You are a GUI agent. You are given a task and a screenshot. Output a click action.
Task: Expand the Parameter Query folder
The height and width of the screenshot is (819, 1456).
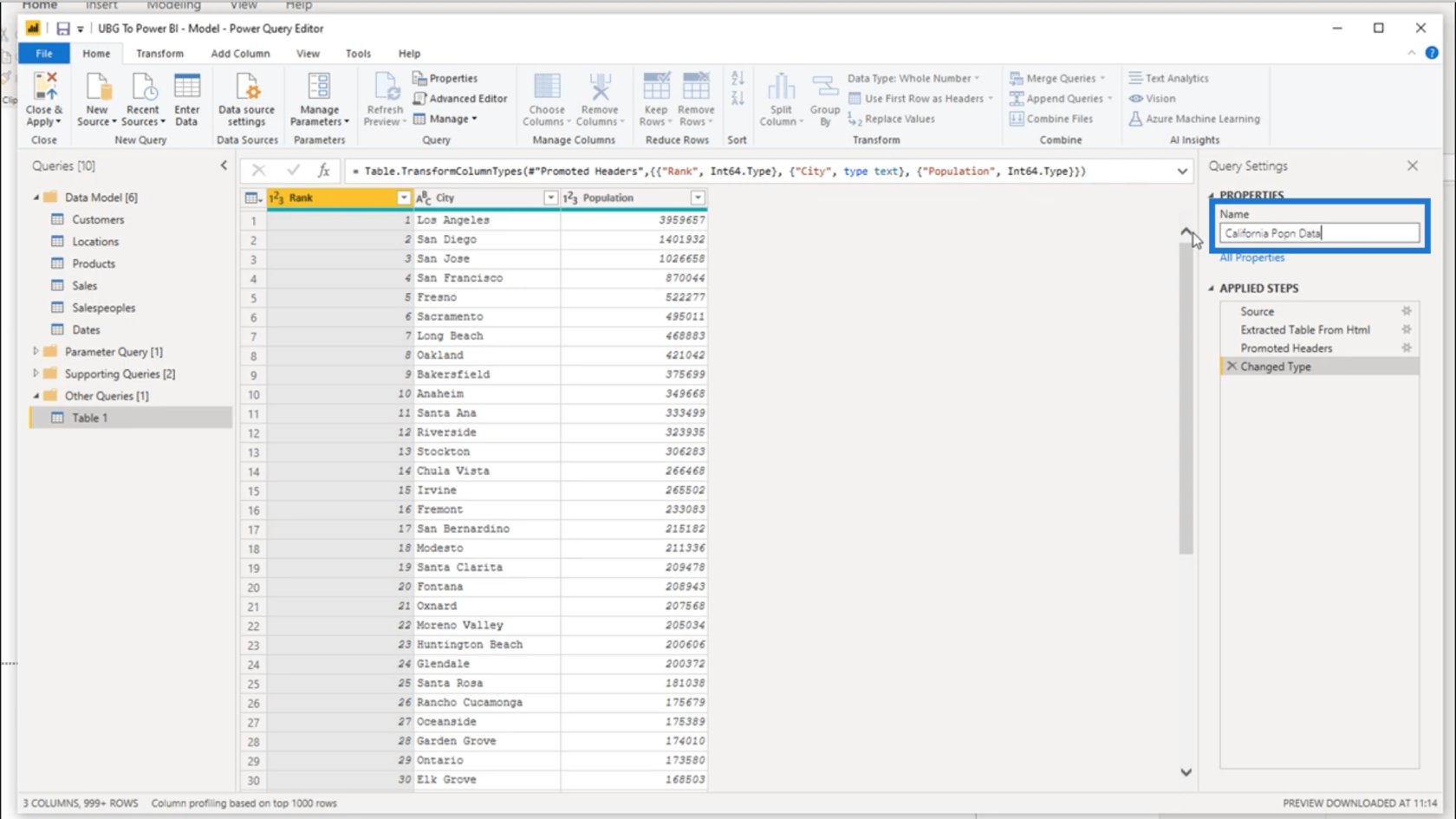point(36,352)
